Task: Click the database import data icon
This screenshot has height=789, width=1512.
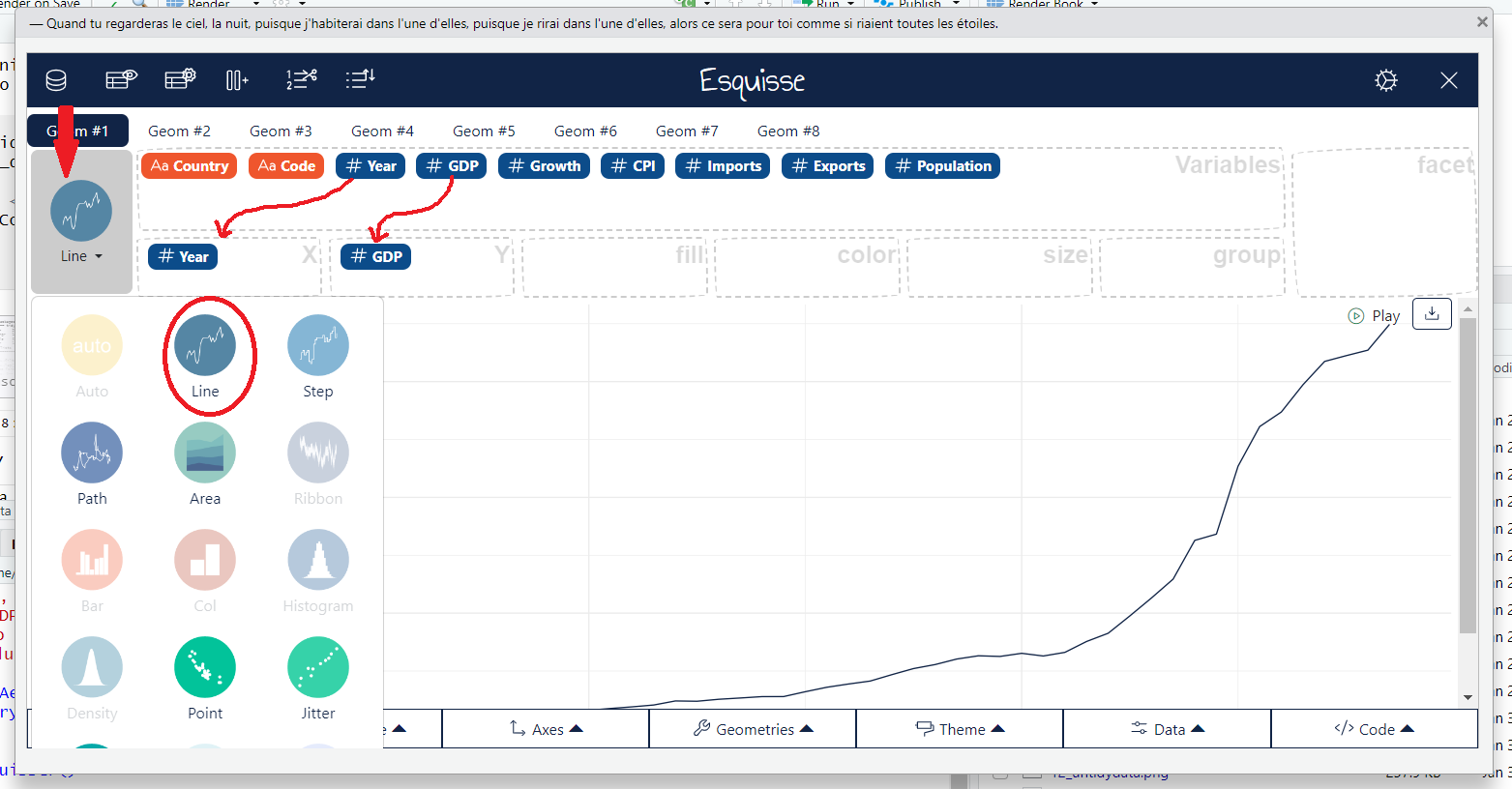Action: click(x=56, y=80)
